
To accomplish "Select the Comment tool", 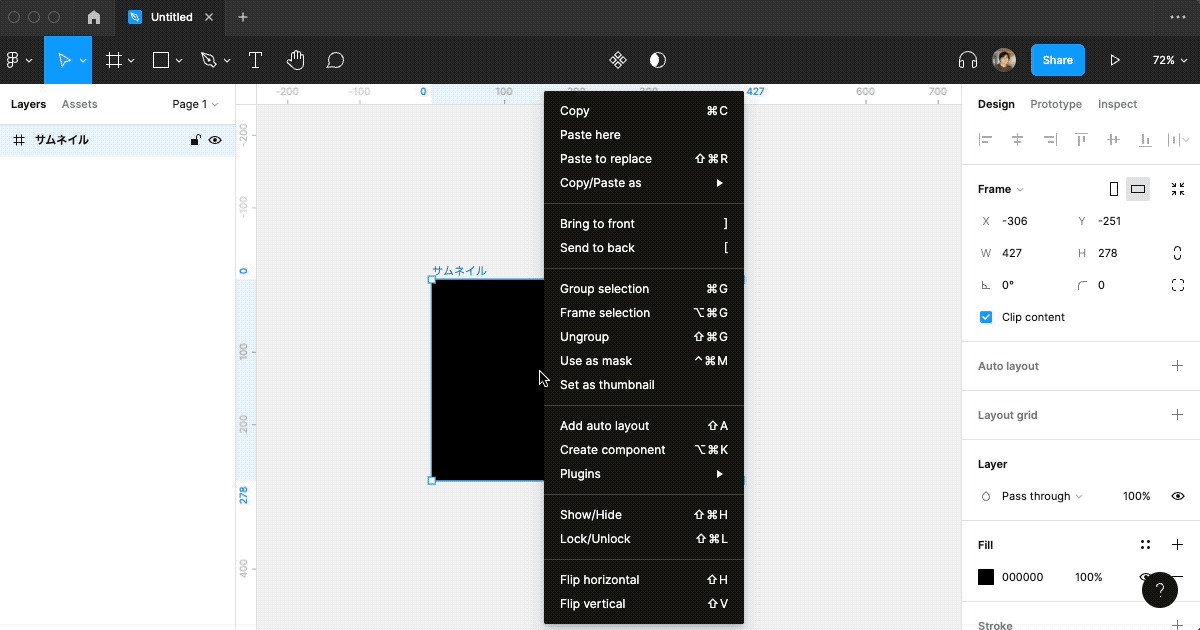I will [335, 60].
